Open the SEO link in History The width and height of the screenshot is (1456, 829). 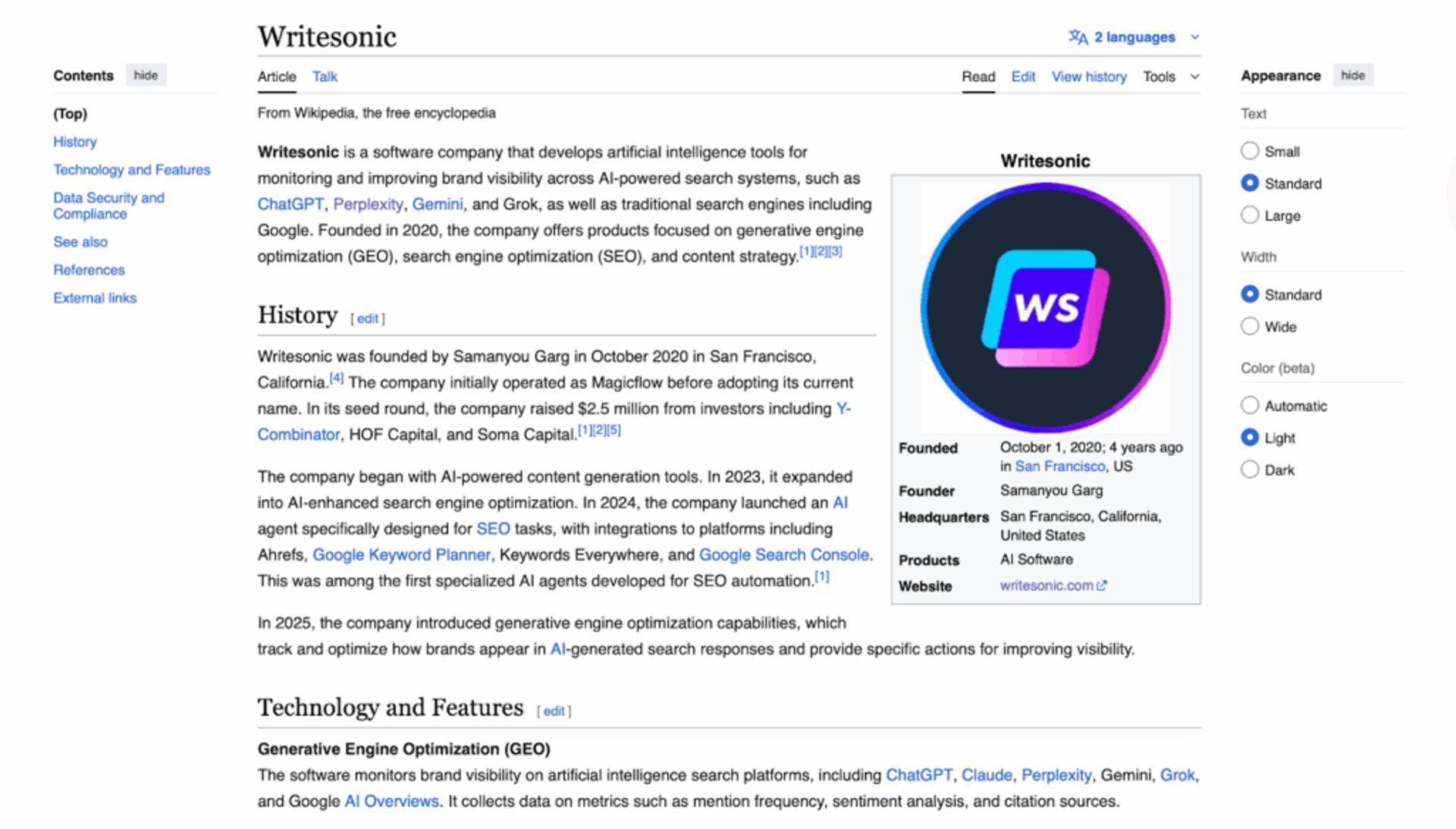point(493,529)
